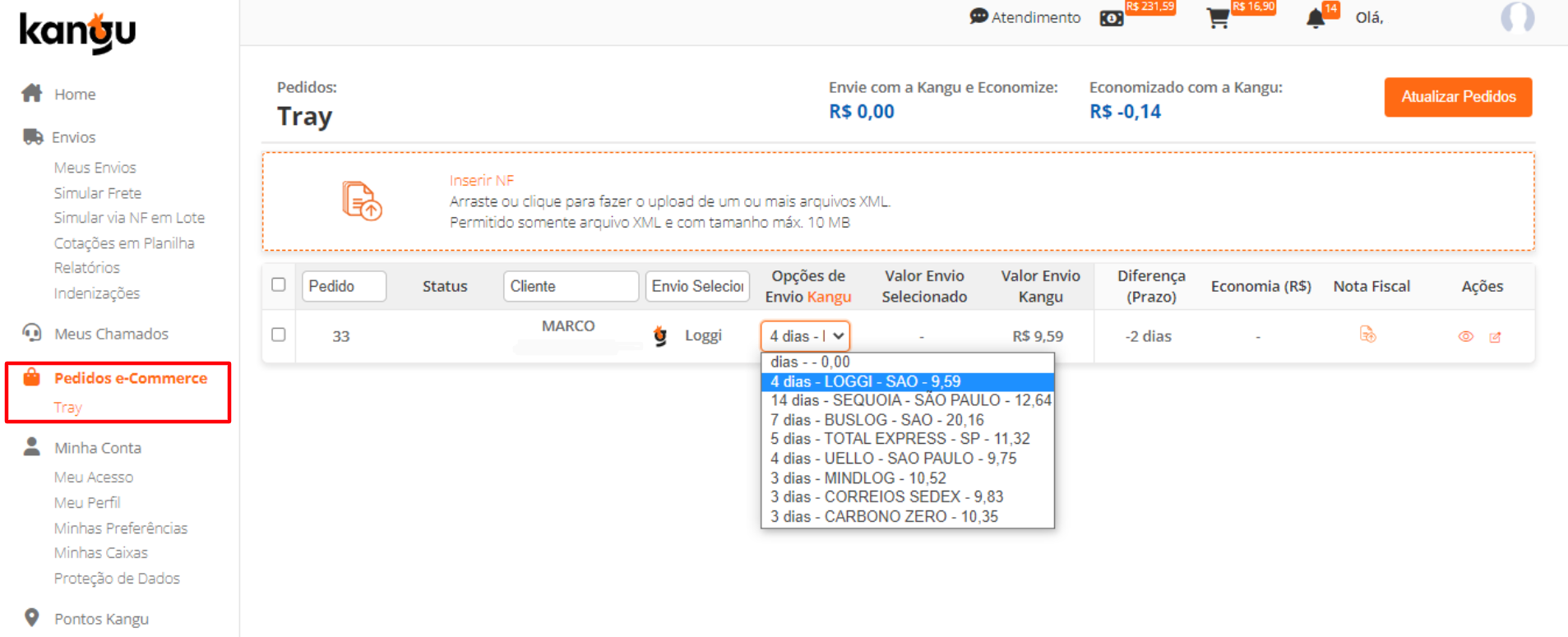Click the Atualizar Pedidos button
The height and width of the screenshot is (637, 1568).
[x=1458, y=97]
